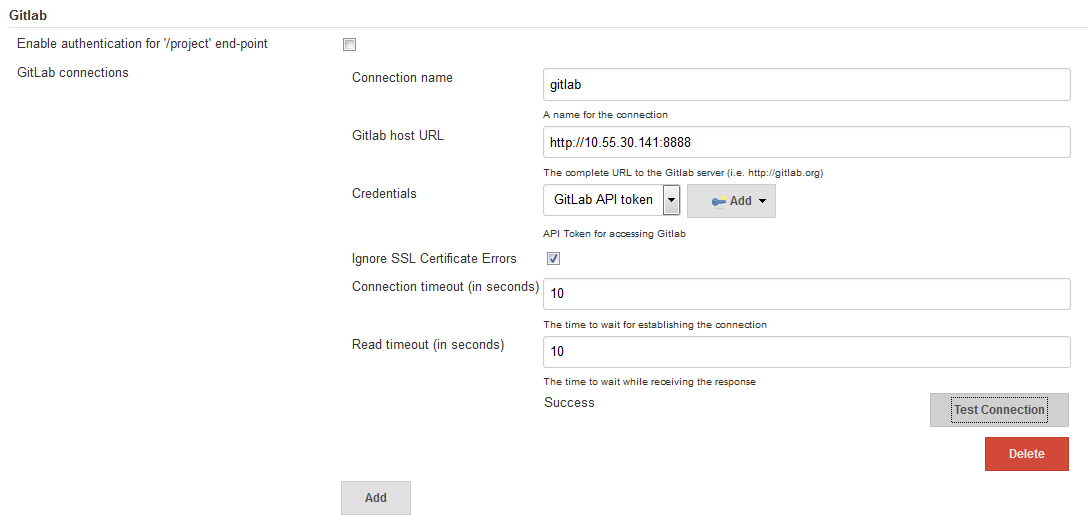Click the Read timeout input box

[806, 351]
